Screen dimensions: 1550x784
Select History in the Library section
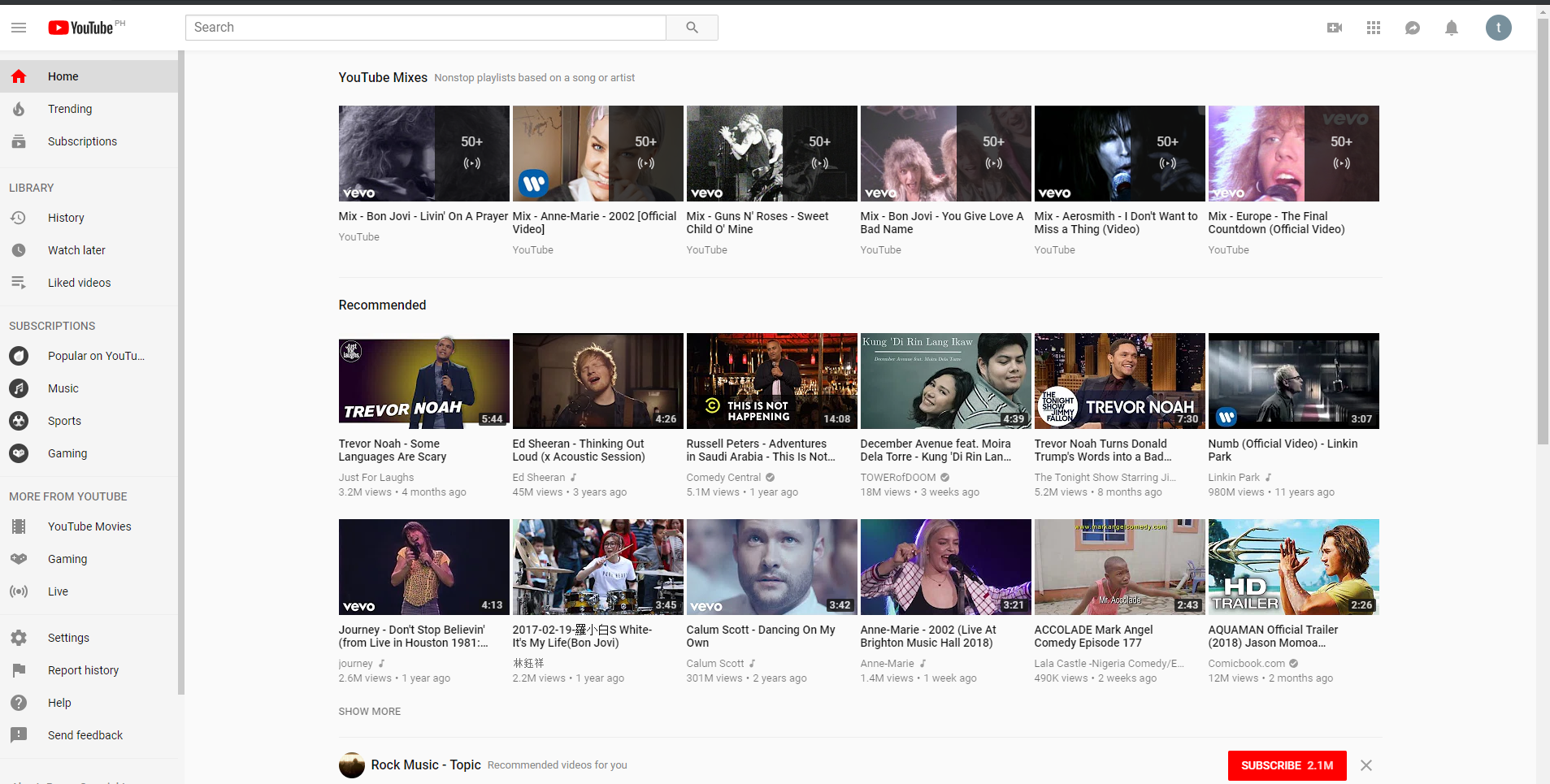point(89,218)
